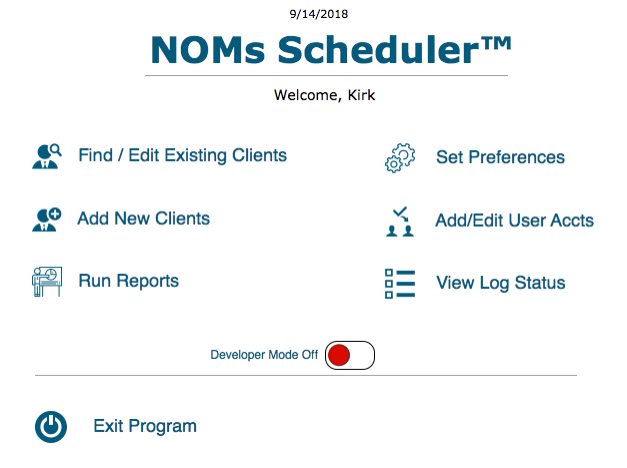
Task: Open the Run Reports text link
Action: tap(128, 281)
